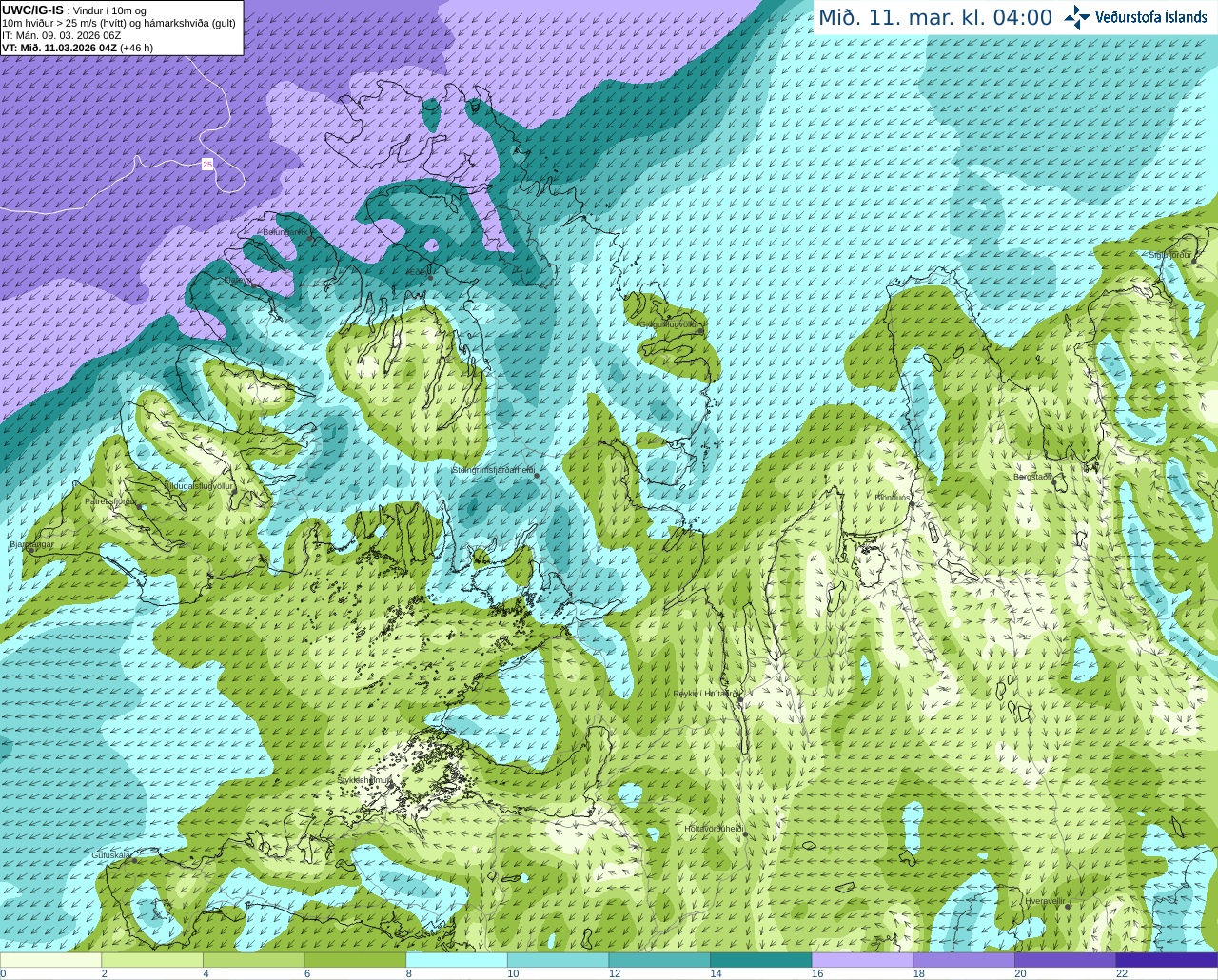The width and height of the screenshot is (1218, 980).
Task: Click the legend scale value '10'
Action: (x=513, y=973)
